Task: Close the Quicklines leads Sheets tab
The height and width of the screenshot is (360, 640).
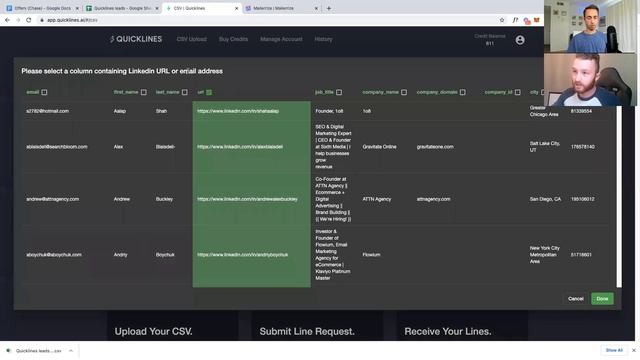Action: [x=157, y=8]
